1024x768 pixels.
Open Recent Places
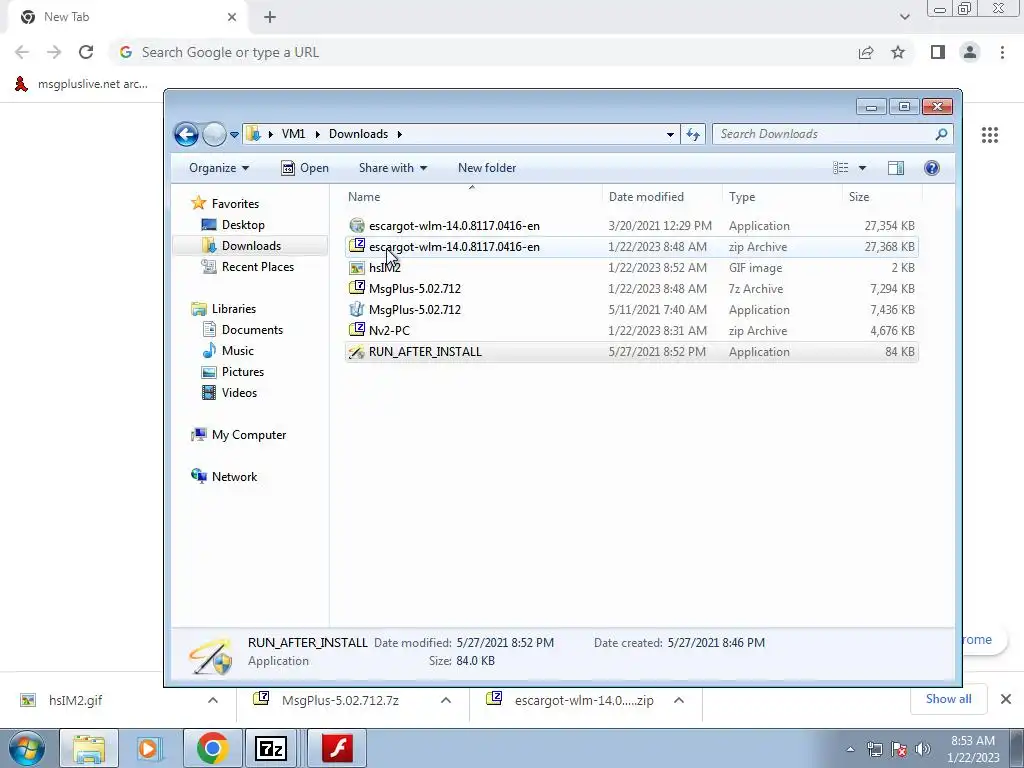click(x=258, y=266)
